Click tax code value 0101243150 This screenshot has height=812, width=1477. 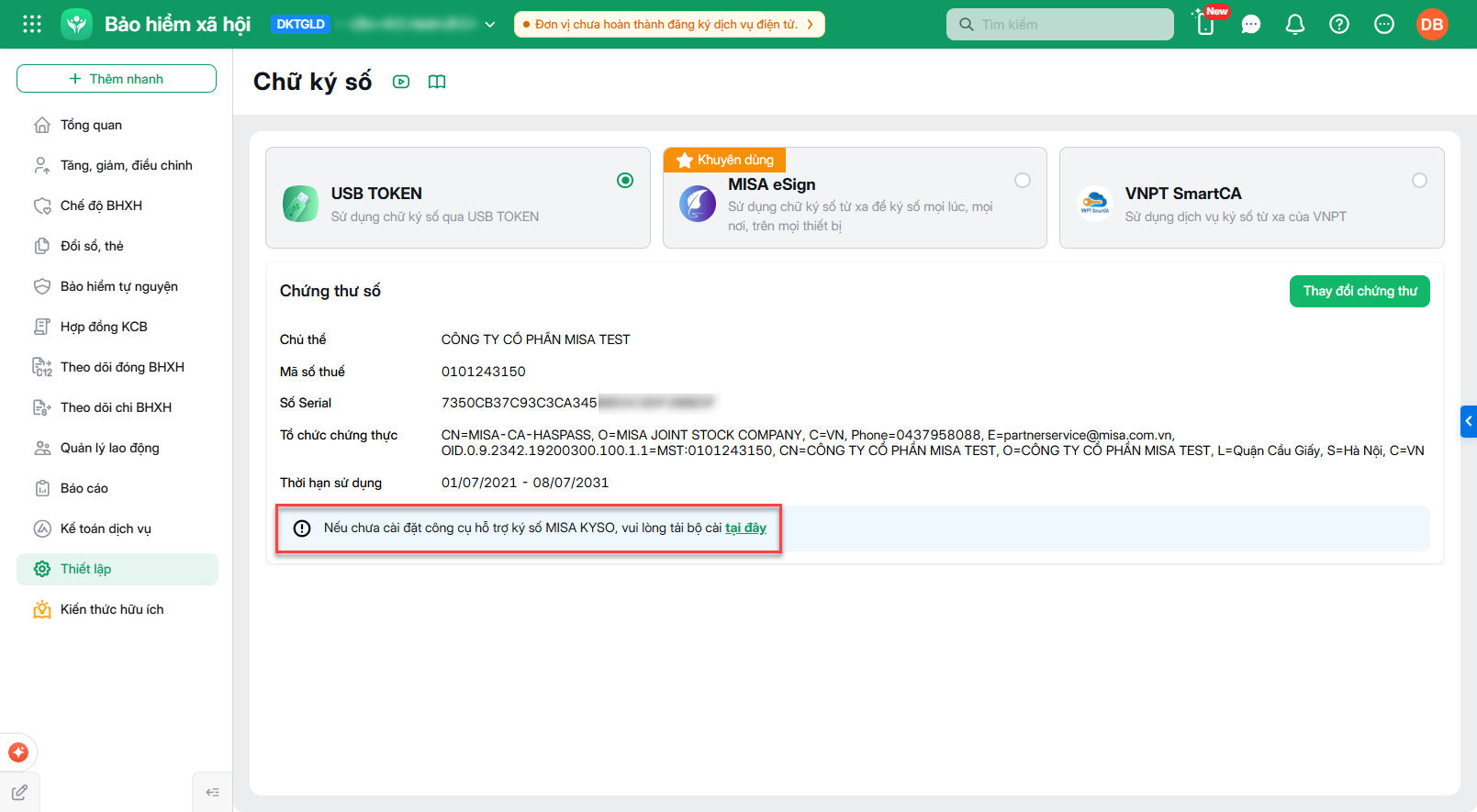484,372
